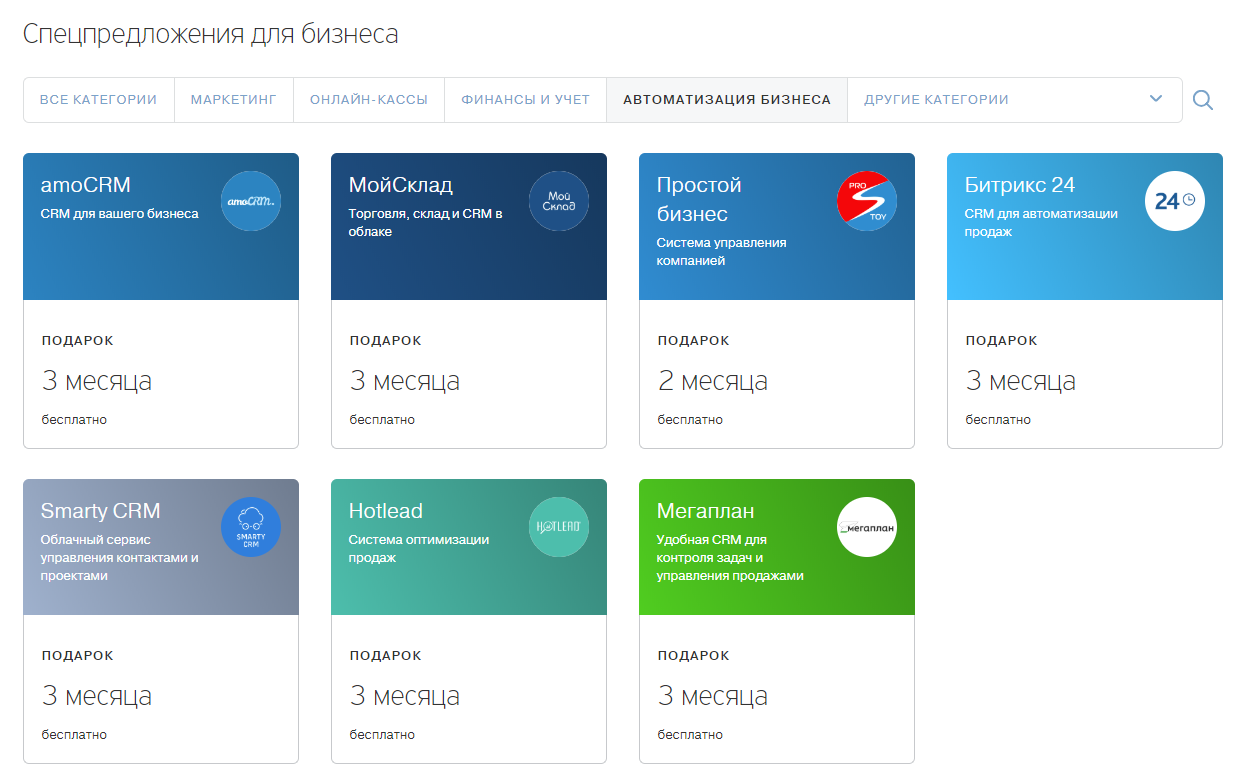Open the Битрикс 24 offer title

1020,185
